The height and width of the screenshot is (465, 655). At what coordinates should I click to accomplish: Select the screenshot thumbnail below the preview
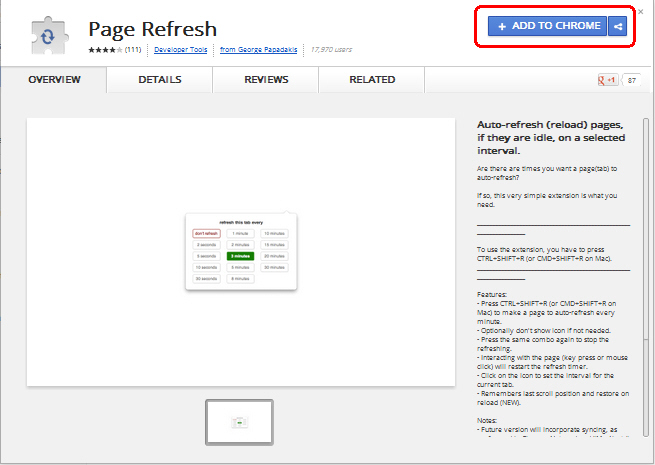click(x=239, y=422)
